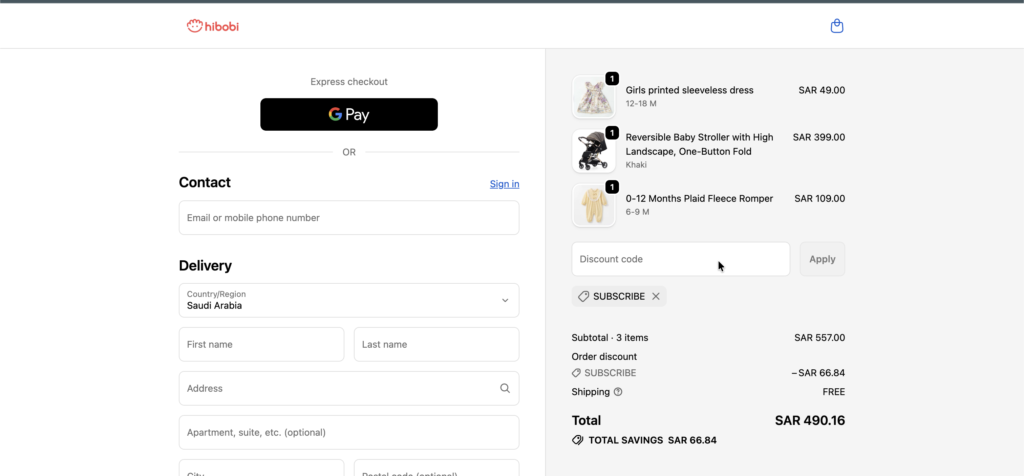This screenshot has width=1024, height=476.
Task: Click the Girls printed sleeveless dress thumbnail
Action: pyautogui.click(x=594, y=97)
